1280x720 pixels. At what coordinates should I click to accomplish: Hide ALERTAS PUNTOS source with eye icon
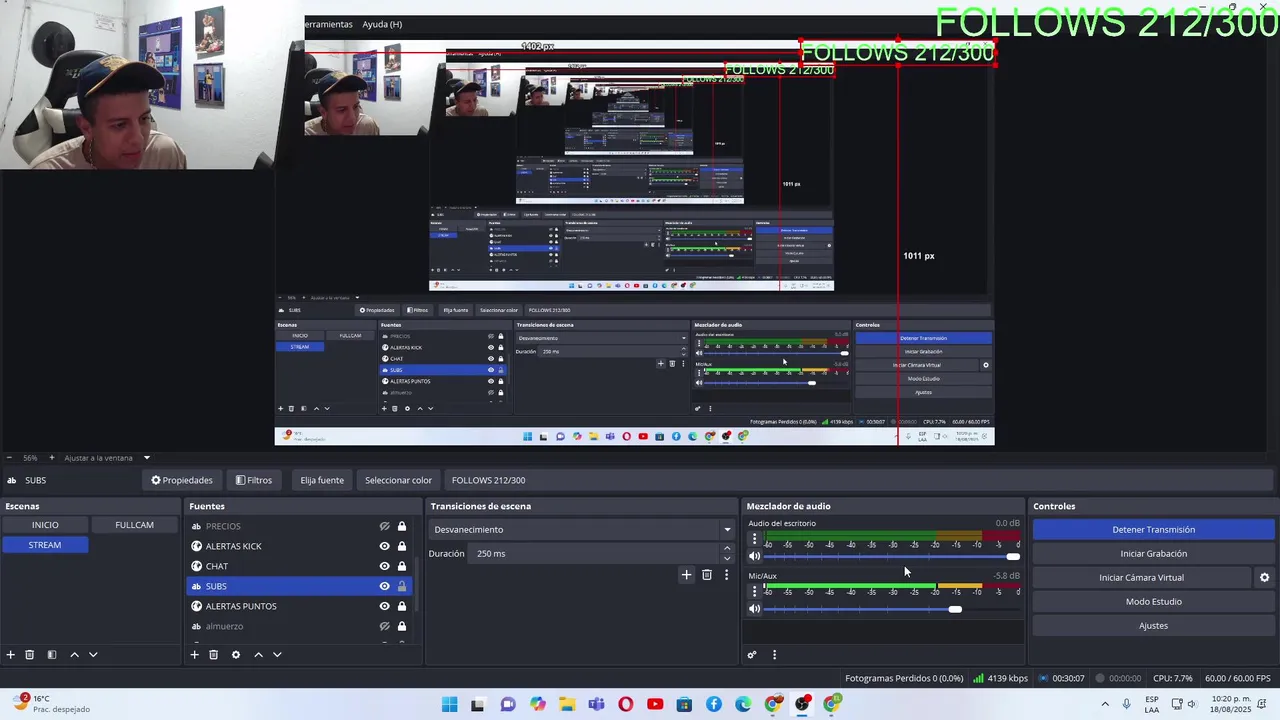click(x=384, y=606)
